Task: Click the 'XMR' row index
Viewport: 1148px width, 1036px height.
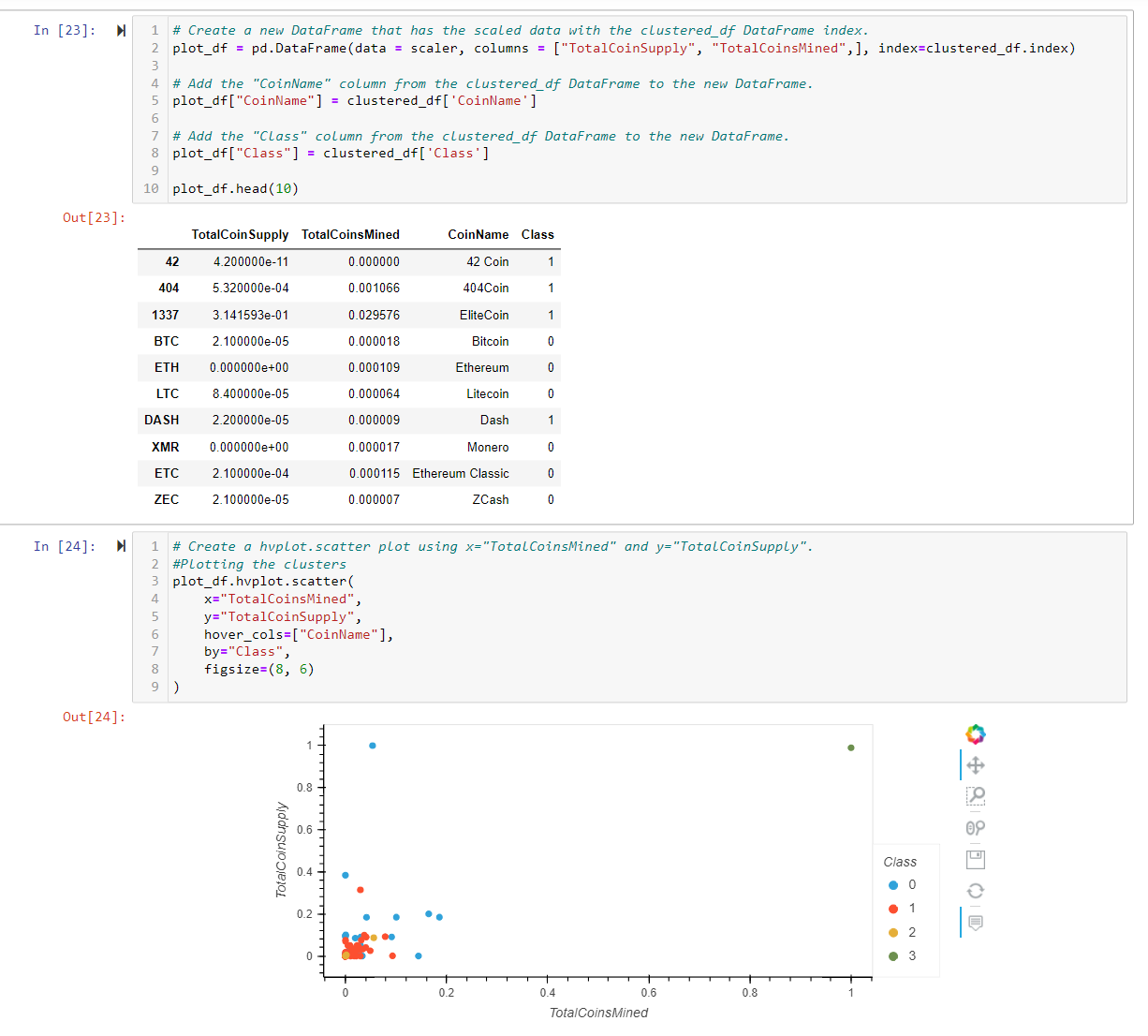Action: pyautogui.click(x=166, y=448)
